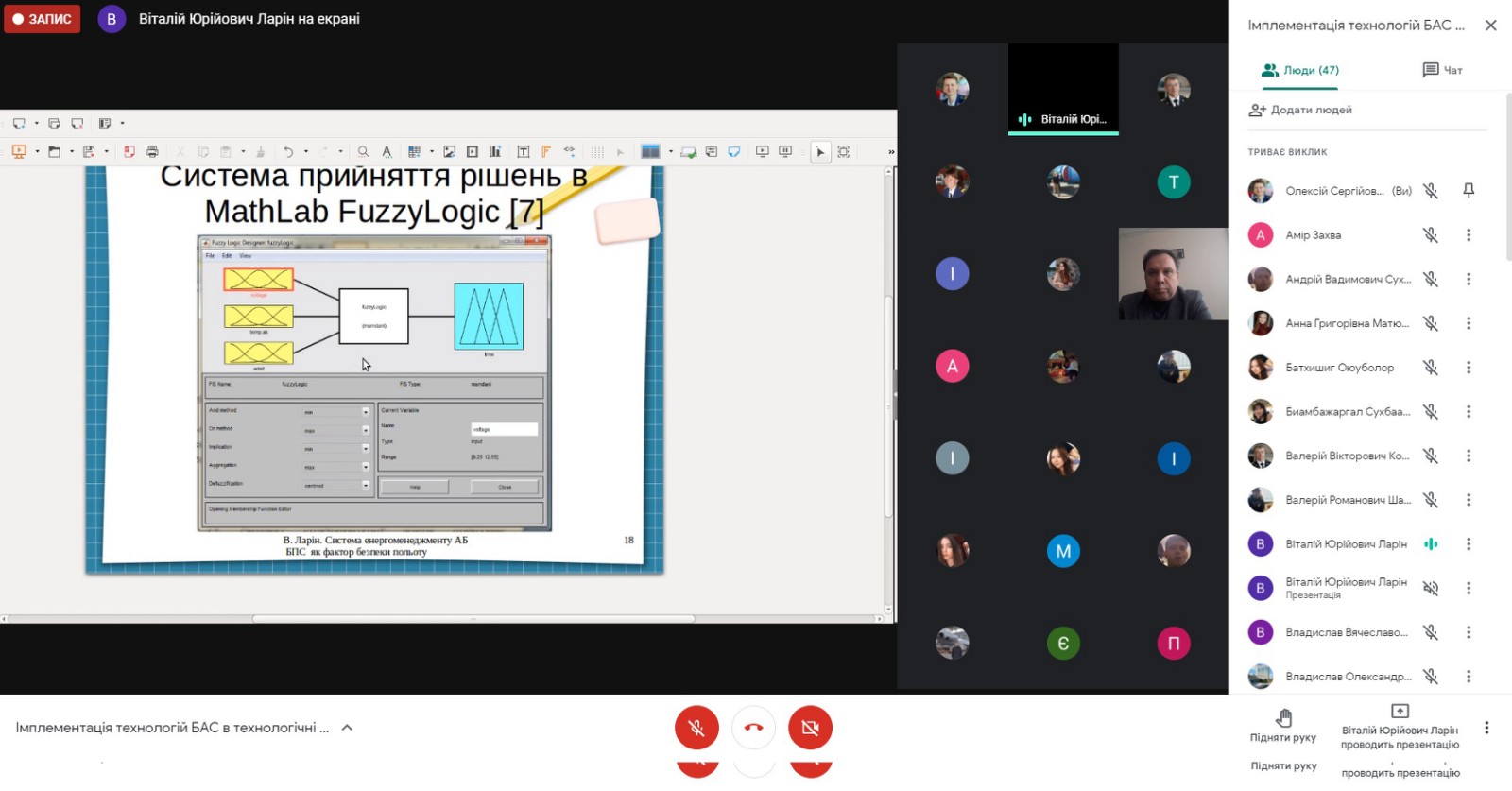Click the orange Fontwork text icon
This screenshot has width=1512, height=791.
546,151
